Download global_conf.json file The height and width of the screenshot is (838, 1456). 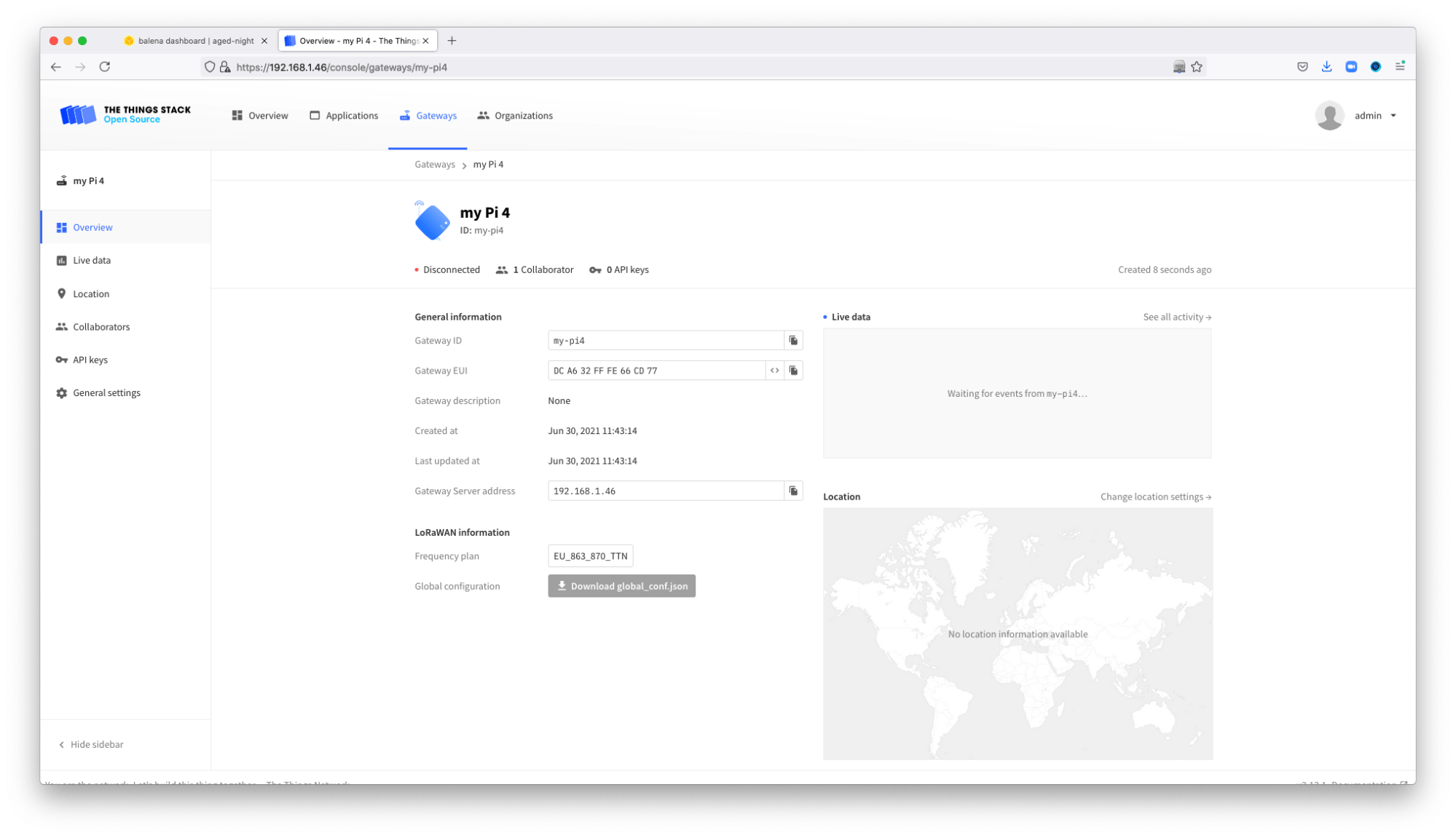pos(621,586)
